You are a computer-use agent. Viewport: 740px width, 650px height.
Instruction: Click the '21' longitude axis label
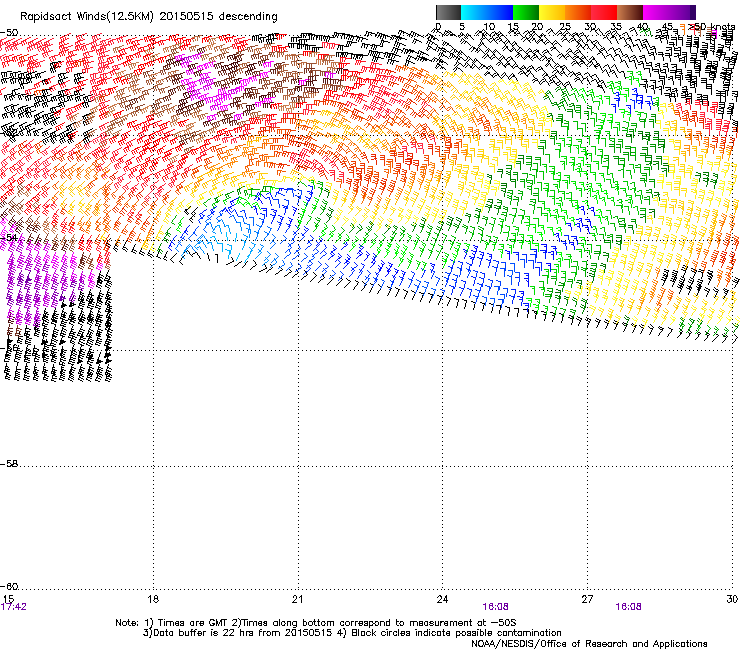click(297, 599)
